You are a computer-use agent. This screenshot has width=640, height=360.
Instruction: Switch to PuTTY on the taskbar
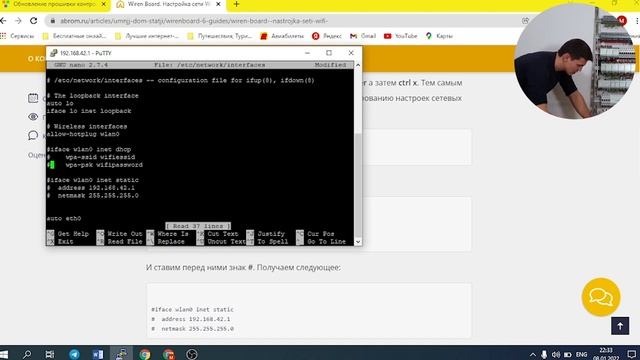pyautogui.click(x=121, y=354)
